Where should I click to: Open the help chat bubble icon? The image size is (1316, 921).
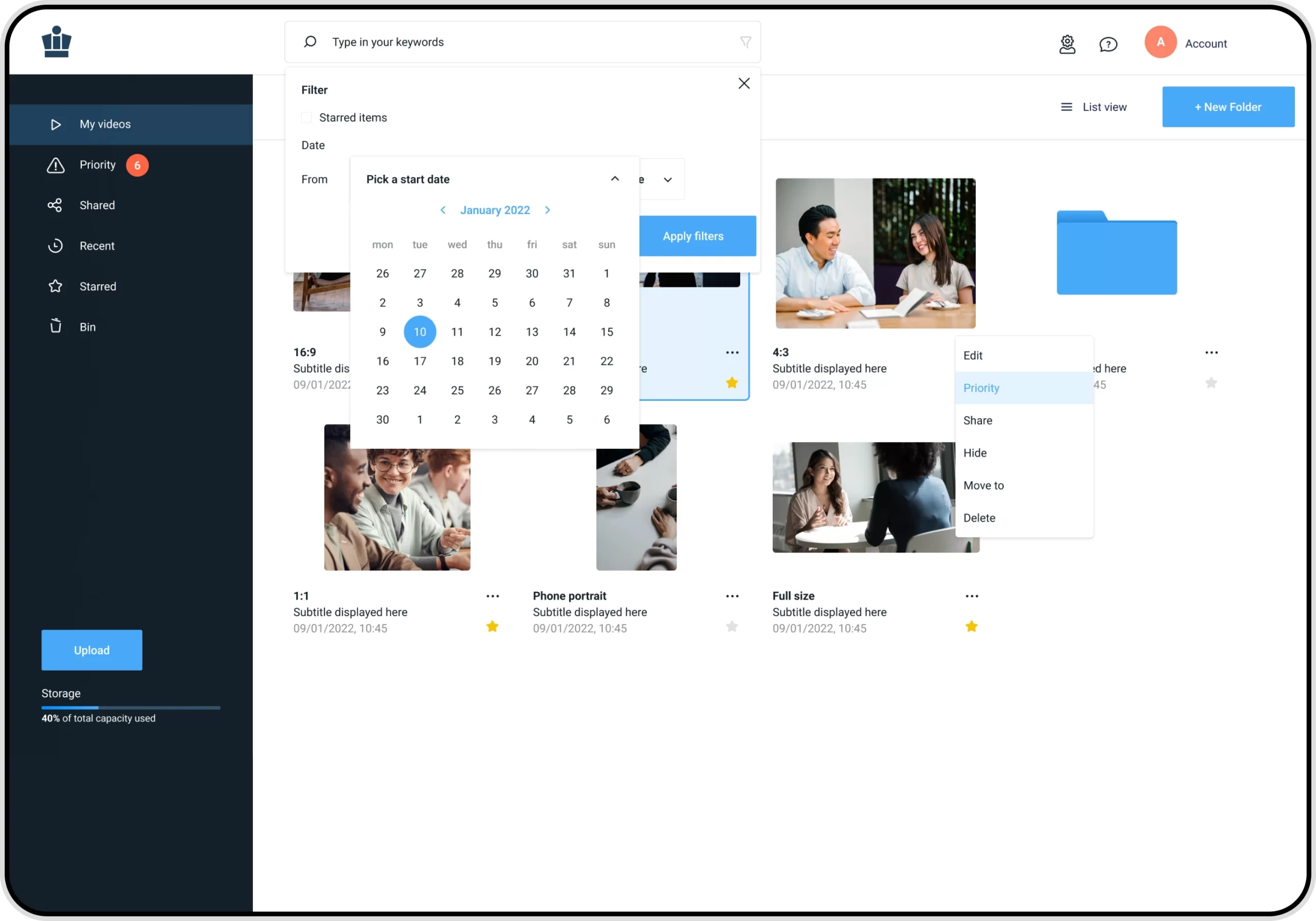(x=1108, y=44)
